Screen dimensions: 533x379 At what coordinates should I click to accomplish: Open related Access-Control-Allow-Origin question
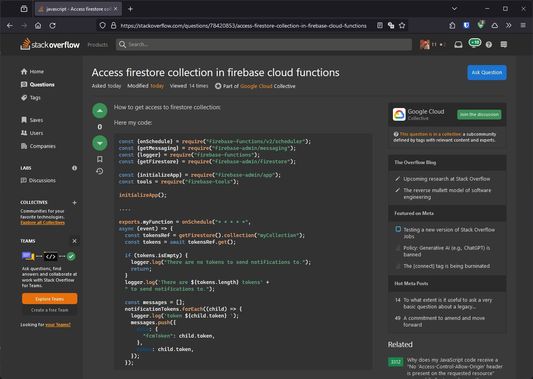[454, 366]
